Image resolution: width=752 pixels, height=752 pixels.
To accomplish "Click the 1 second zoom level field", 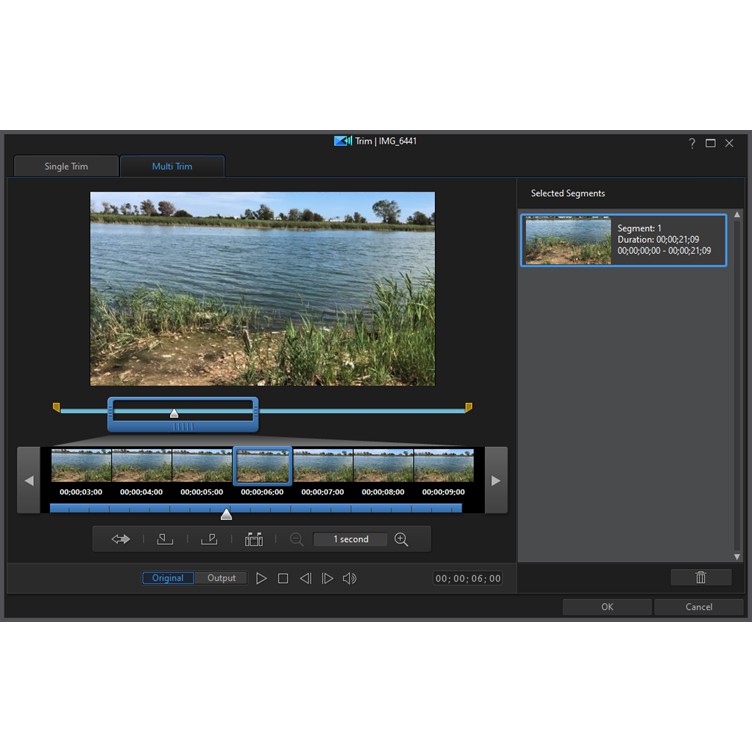I will 351,539.
